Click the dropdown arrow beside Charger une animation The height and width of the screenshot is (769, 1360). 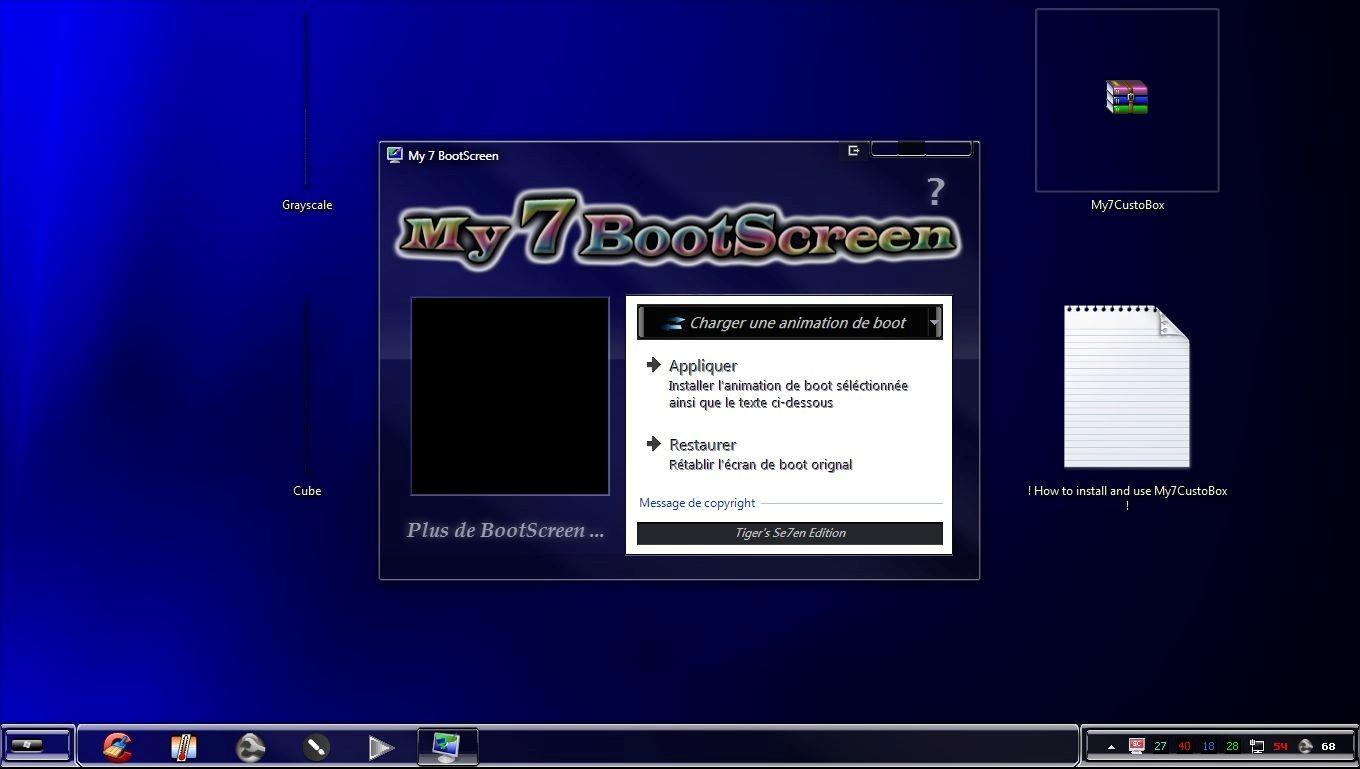[934, 322]
